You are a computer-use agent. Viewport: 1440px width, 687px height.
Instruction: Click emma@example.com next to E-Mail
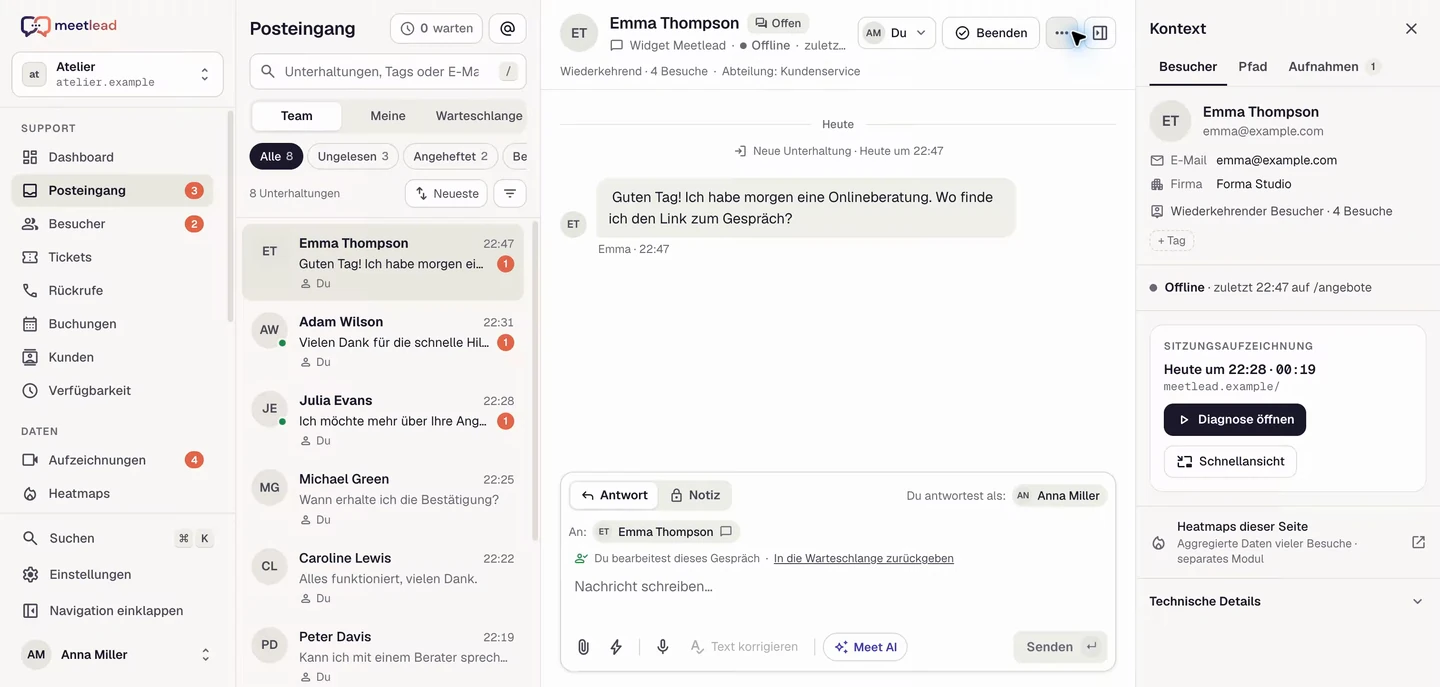pyautogui.click(x=1276, y=160)
